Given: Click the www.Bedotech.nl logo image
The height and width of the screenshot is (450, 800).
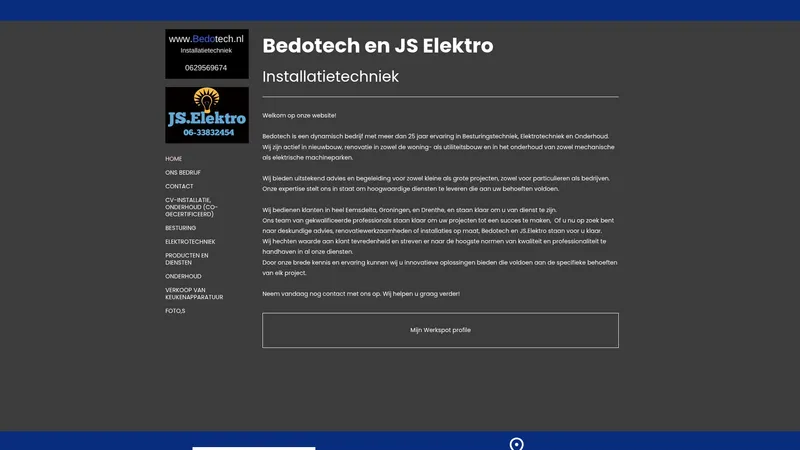Looking at the screenshot, I should tap(207, 54).
